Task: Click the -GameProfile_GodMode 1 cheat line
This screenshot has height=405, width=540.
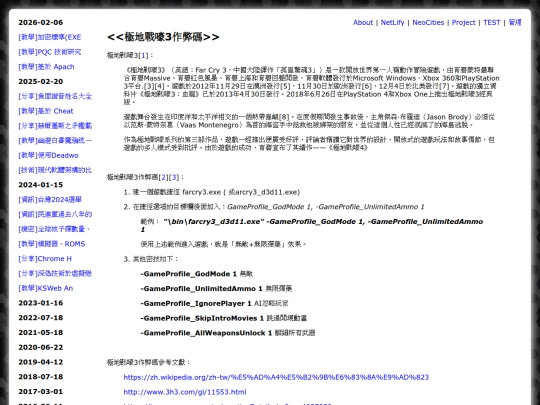Action: 197,274
